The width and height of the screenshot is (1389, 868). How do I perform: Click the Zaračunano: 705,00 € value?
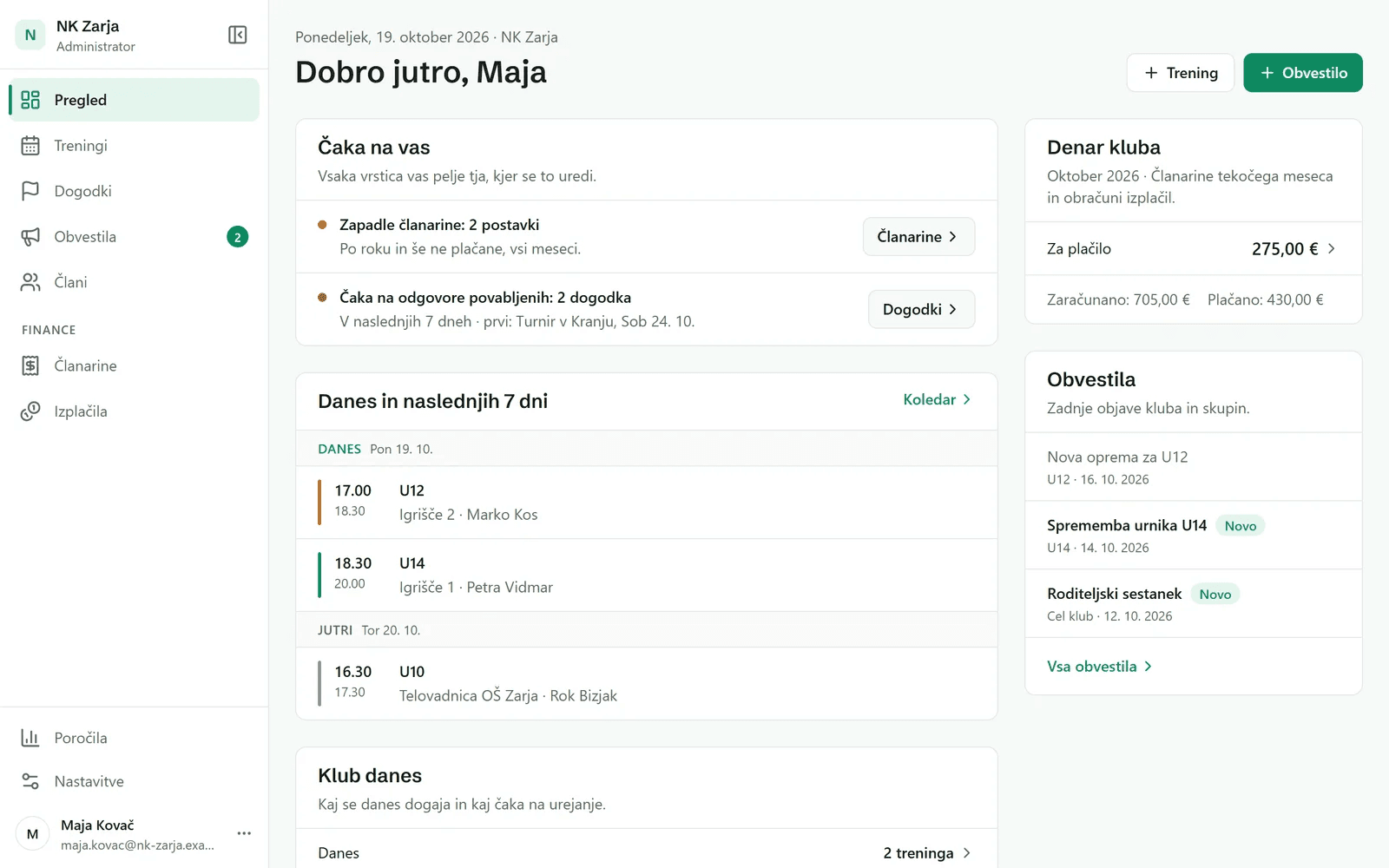click(x=1118, y=299)
